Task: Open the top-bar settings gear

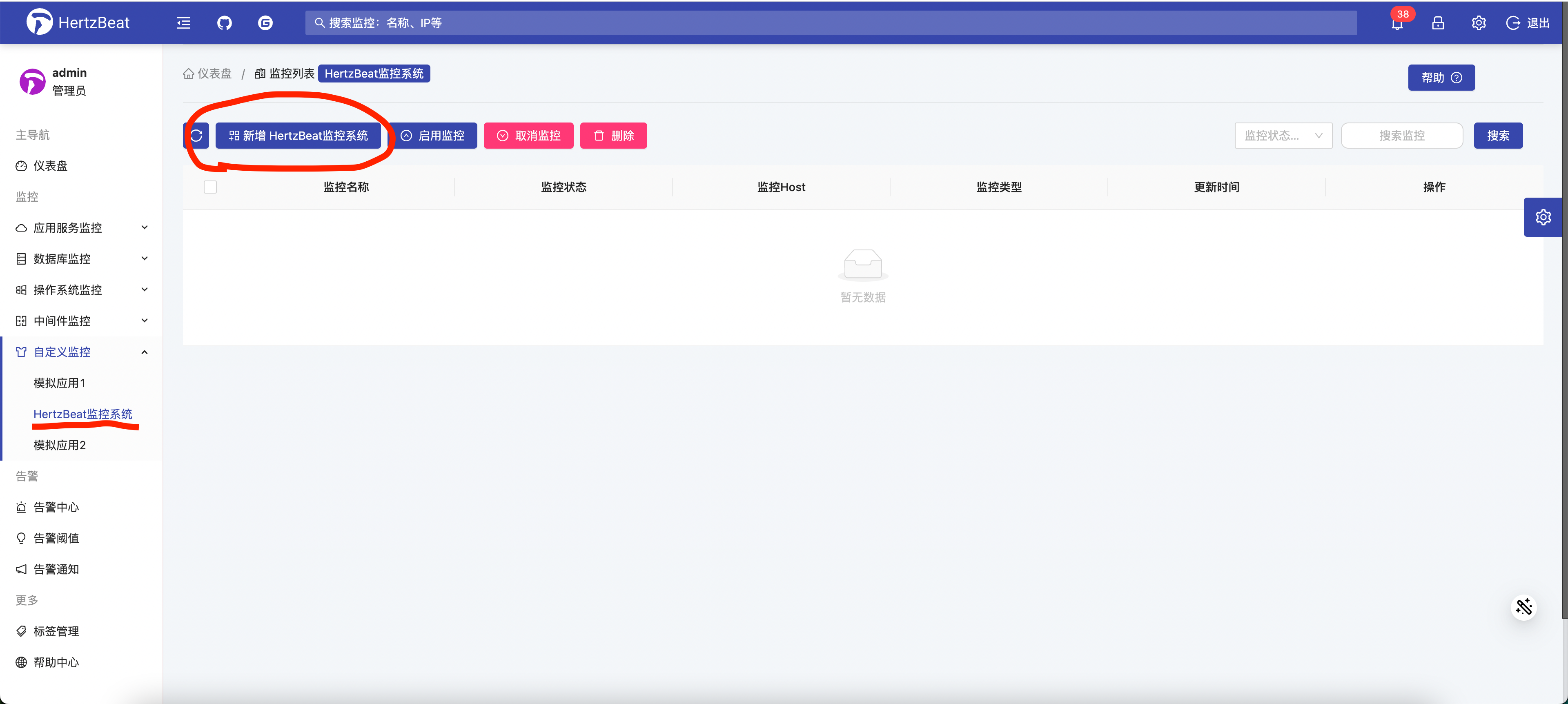Action: (x=1479, y=23)
